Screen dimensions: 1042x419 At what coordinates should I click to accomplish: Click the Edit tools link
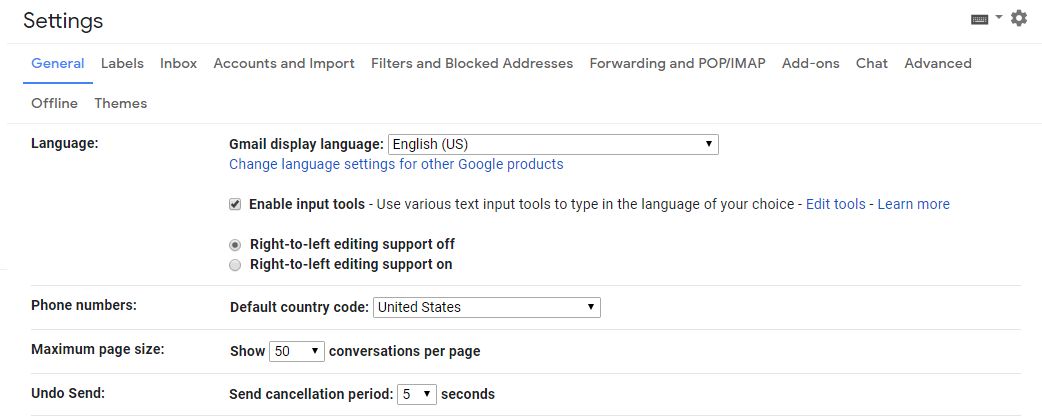835,204
